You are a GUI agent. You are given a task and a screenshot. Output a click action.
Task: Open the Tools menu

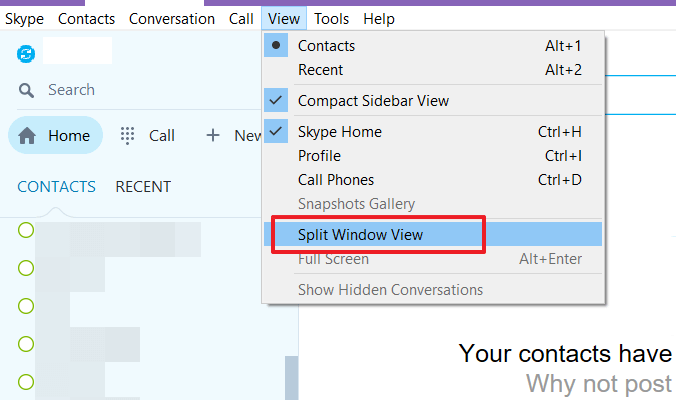[x=331, y=19]
